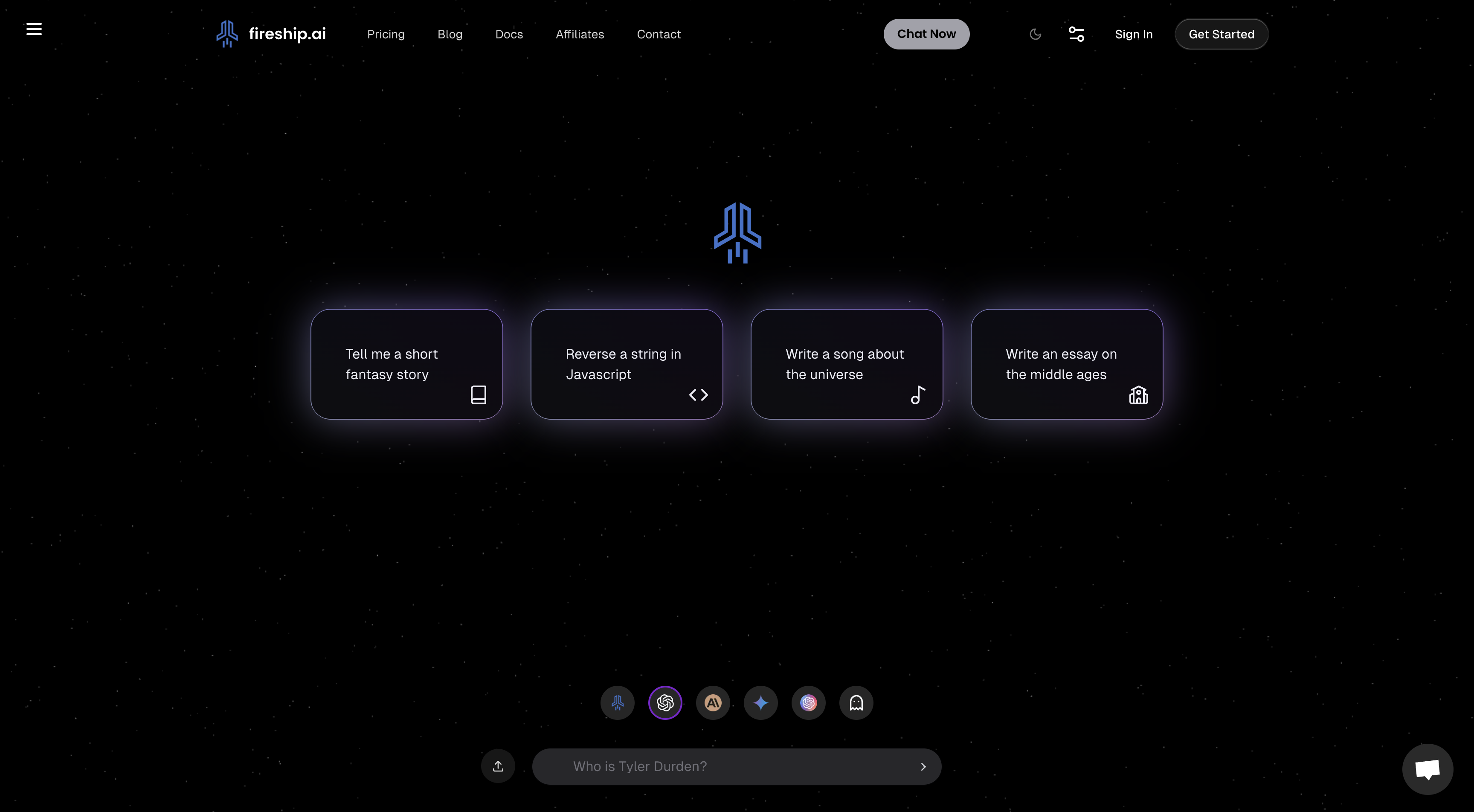This screenshot has height=812, width=1474.
Task: Pick the ghost model icon
Action: [856, 703]
